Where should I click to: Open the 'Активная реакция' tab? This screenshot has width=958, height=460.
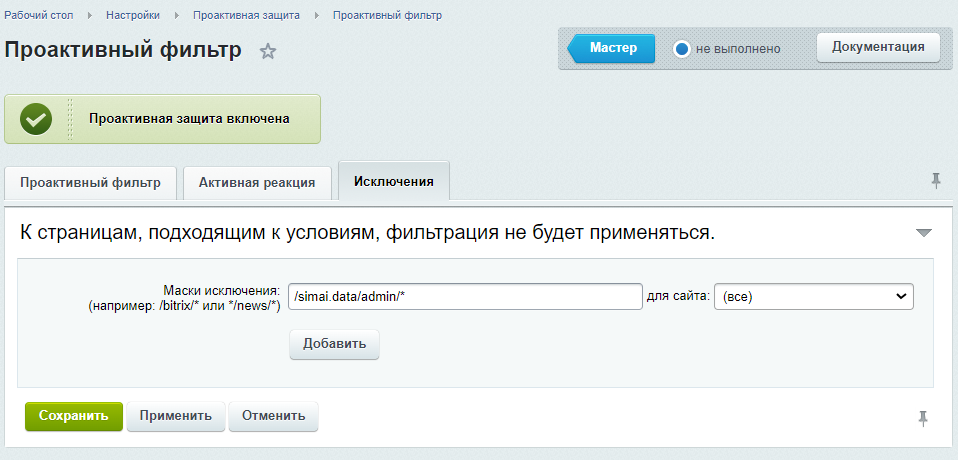tap(257, 183)
